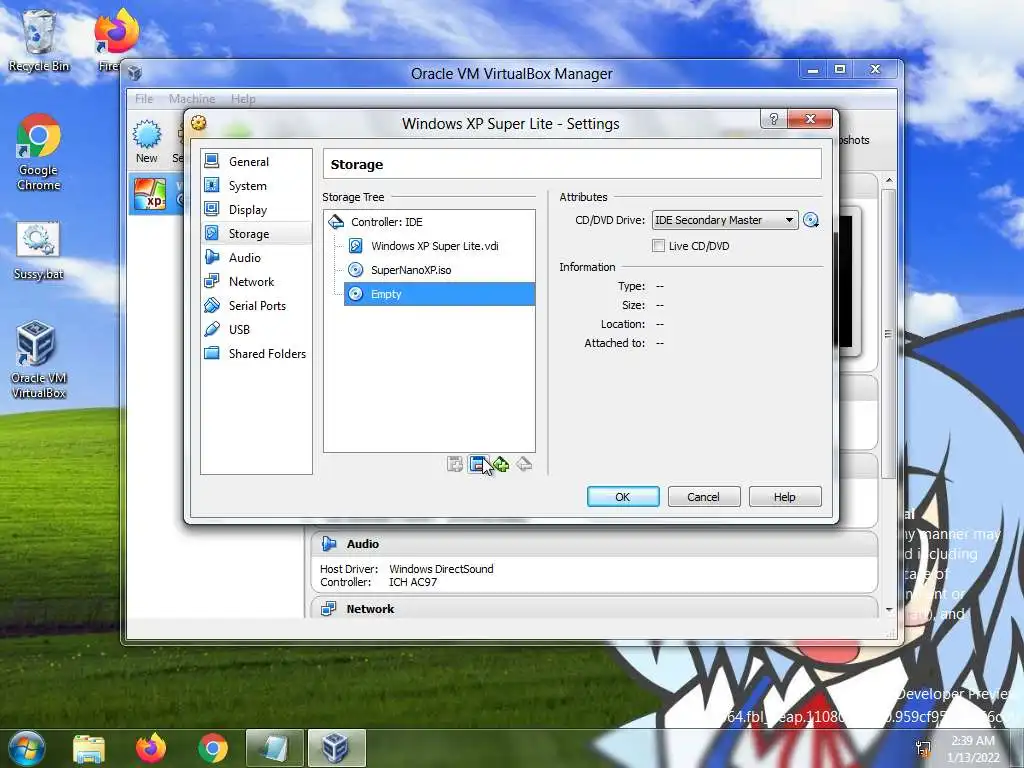Click the Google Chrome desktop icon
The height and width of the screenshot is (768, 1024).
pyautogui.click(x=39, y=153)
